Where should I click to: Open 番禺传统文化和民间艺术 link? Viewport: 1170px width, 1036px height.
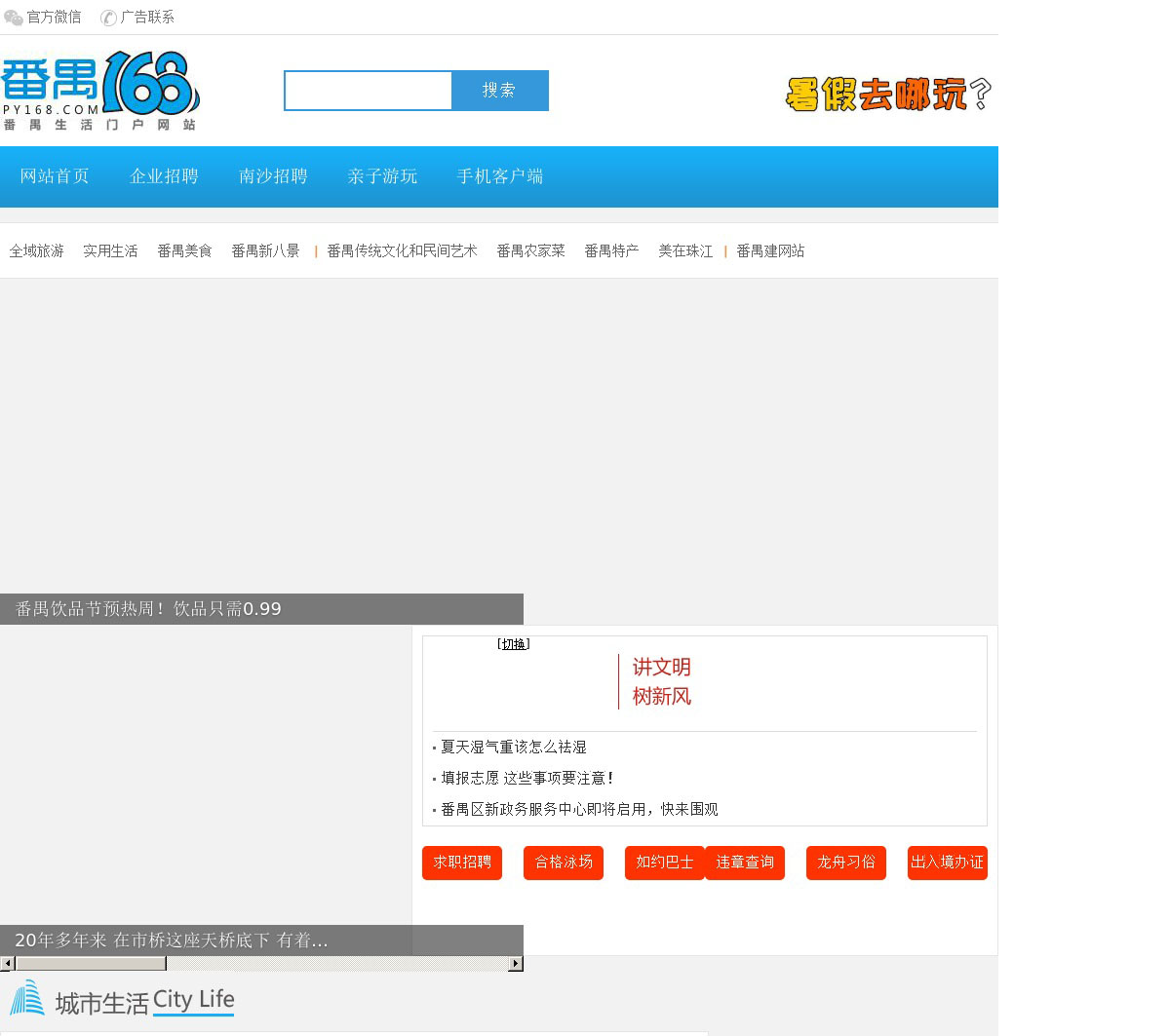coord(402,251)
